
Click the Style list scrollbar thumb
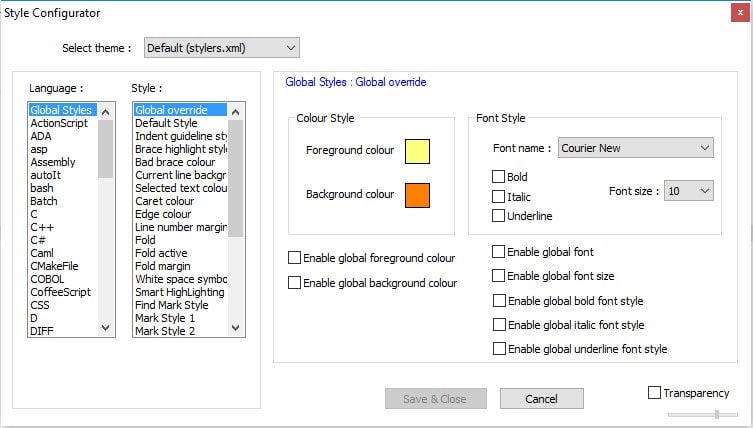235,179
